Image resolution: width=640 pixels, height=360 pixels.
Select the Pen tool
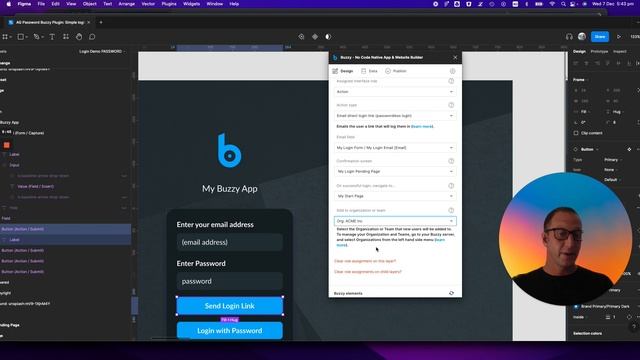coord(36,37)
